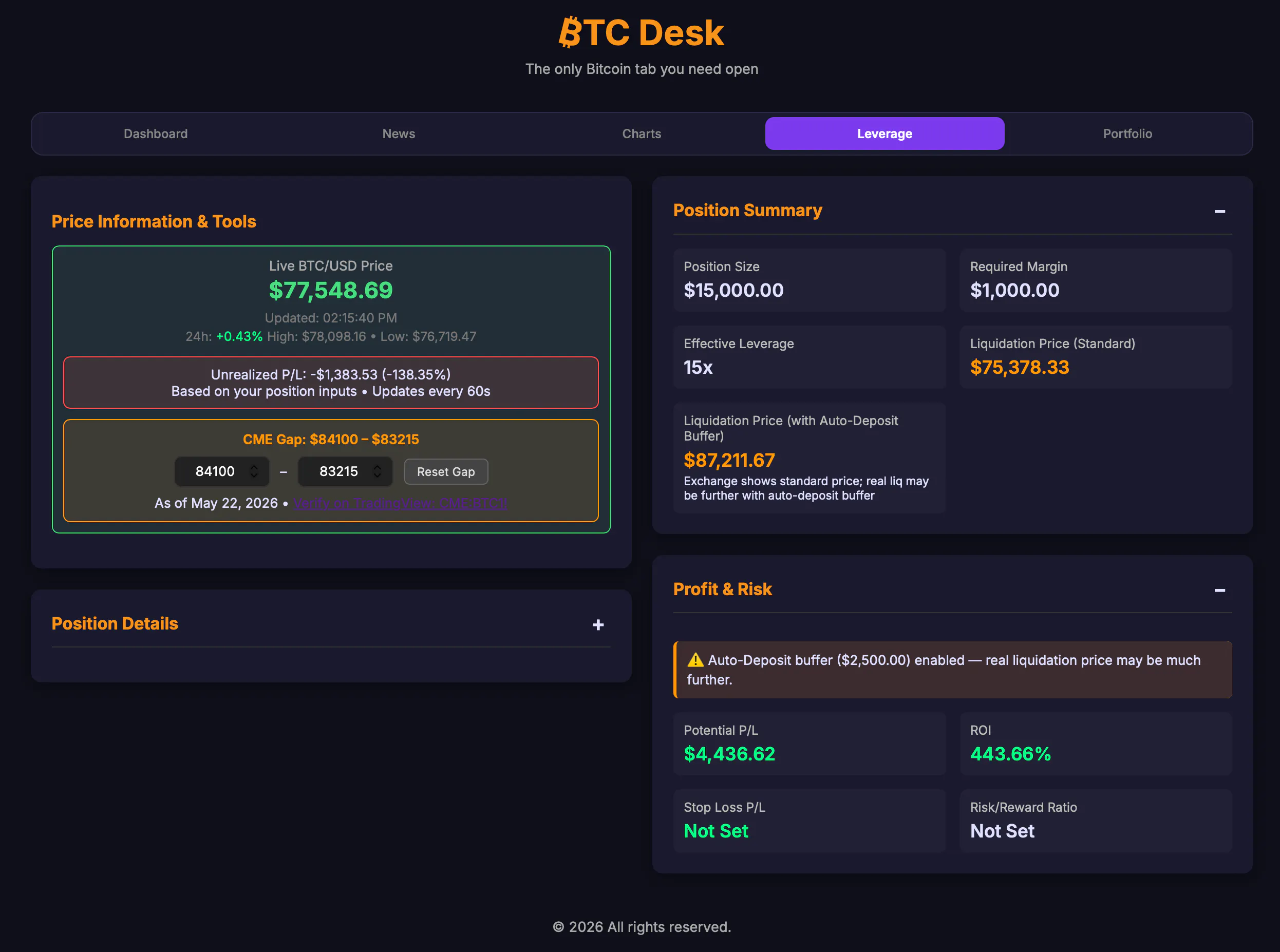Viewport: 1280px width, 952px height.
Task: Go to the Portfolio tab
Action: click(x=1127, y=134)
